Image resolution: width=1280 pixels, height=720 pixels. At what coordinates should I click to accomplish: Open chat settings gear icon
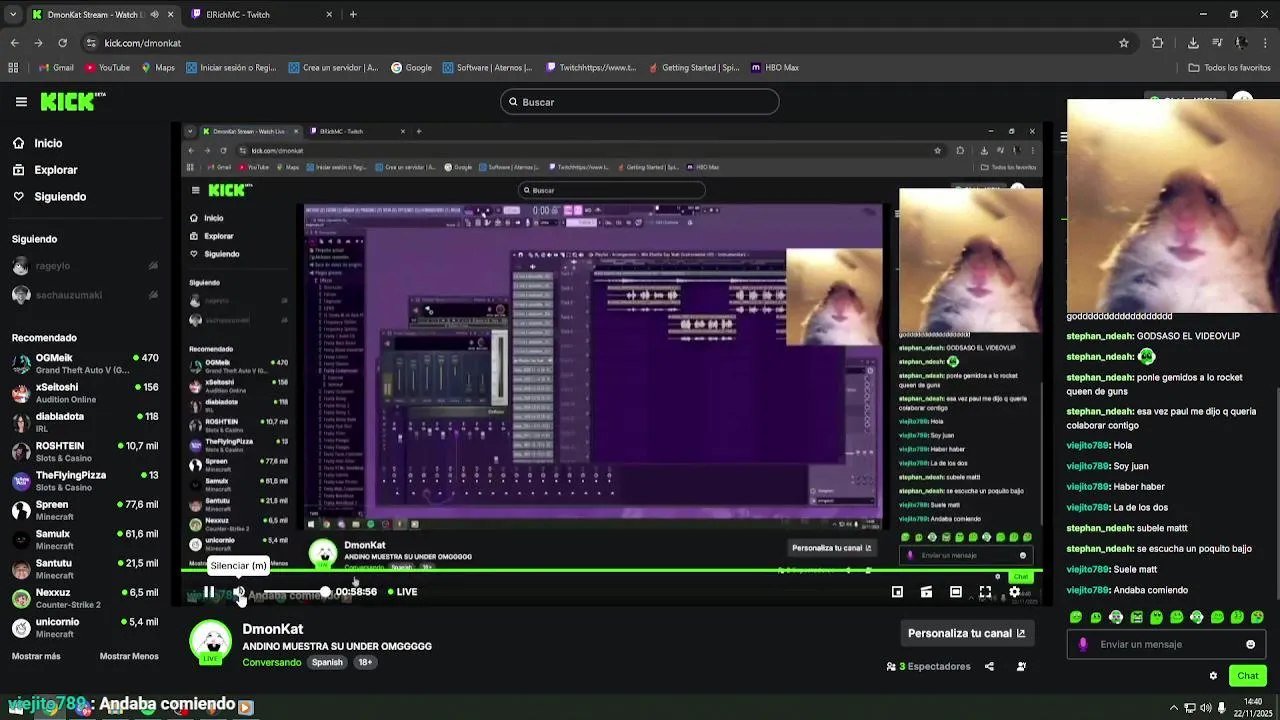(1214, 676)
